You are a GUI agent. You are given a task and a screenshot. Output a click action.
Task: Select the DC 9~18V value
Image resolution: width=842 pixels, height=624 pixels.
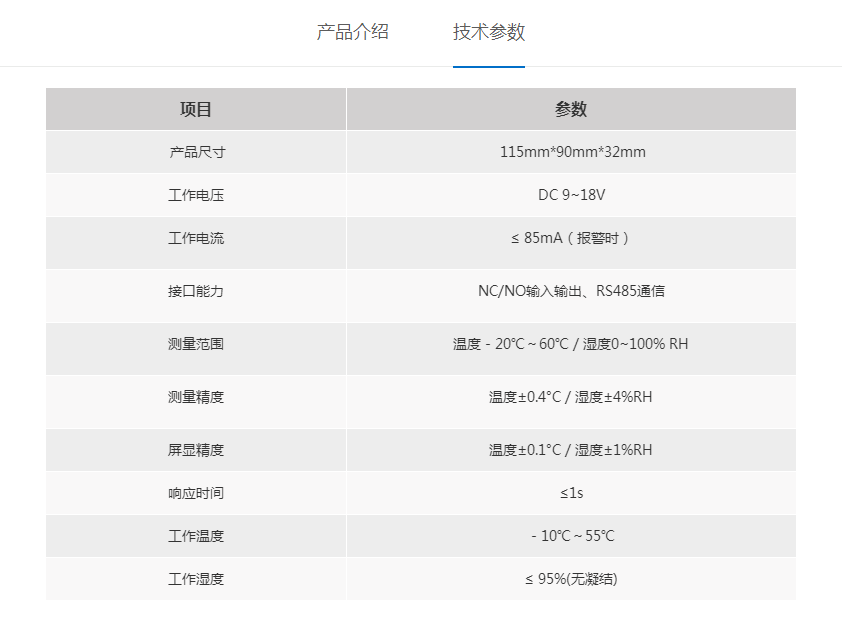[x=571, y=195]
